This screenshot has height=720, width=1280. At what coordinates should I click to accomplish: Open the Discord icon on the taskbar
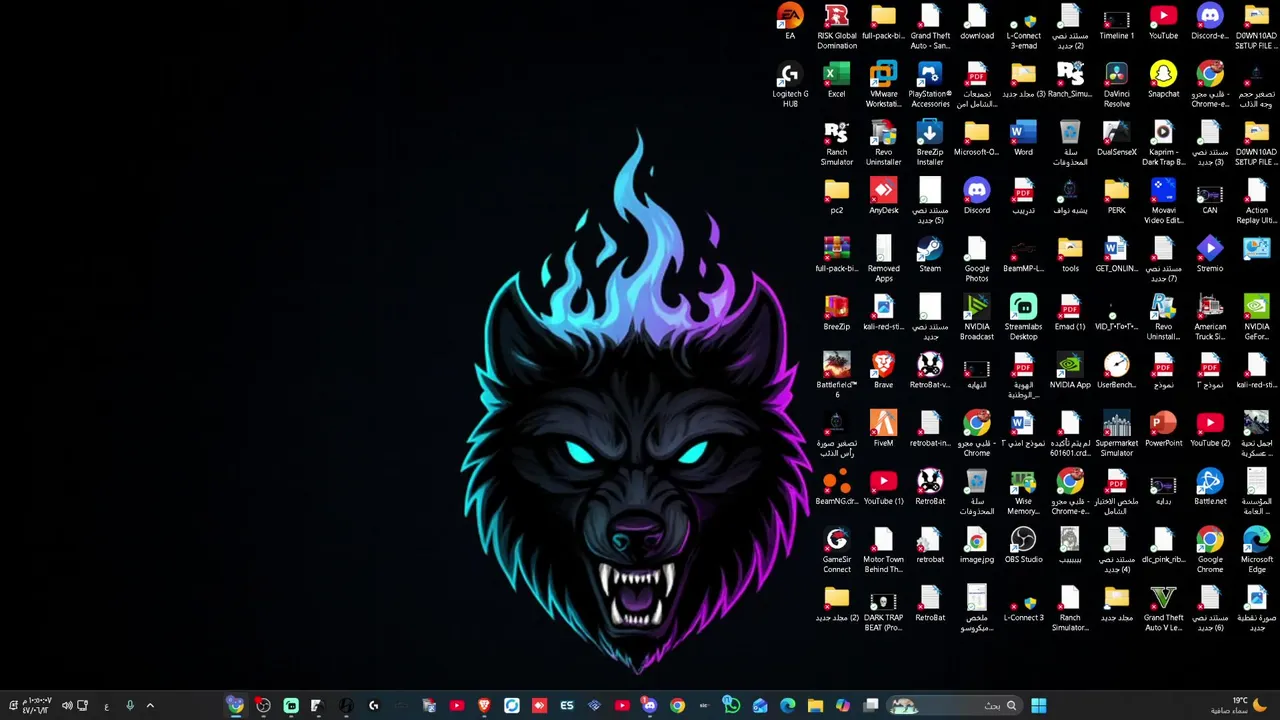point(649,706)
